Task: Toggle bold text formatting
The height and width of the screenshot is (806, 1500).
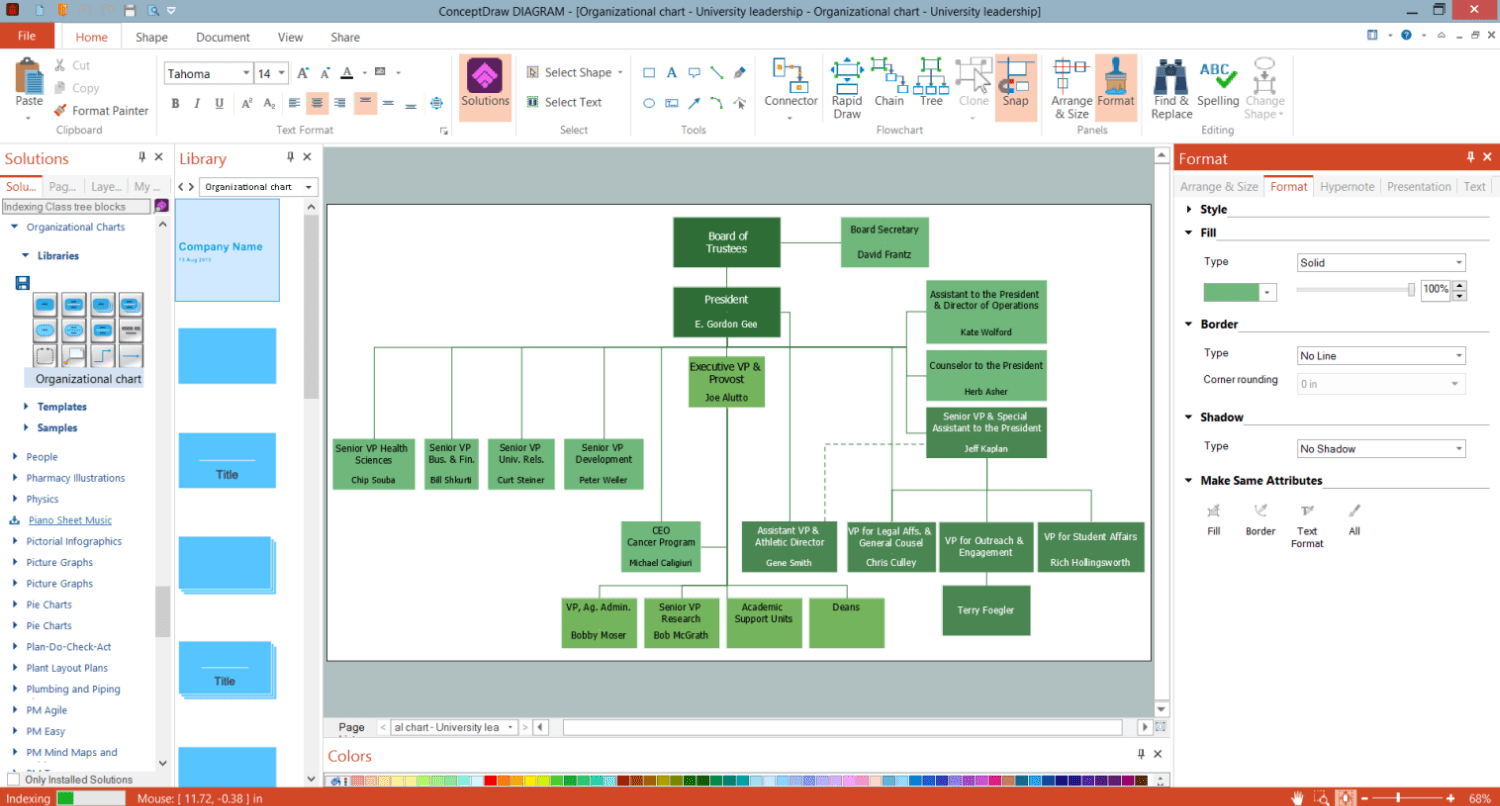Action: click(x=175, y=103)
